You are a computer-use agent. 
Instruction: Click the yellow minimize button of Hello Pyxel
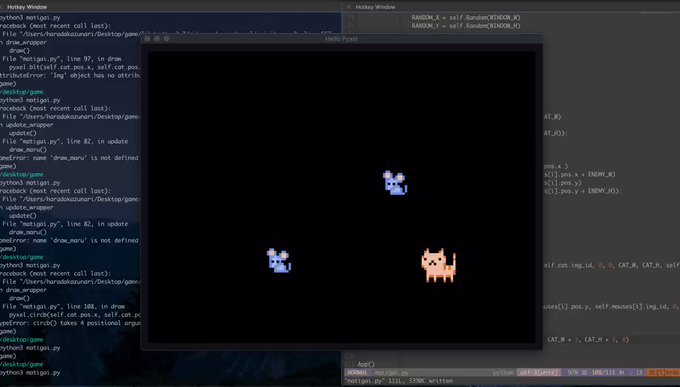pos(157,39)
